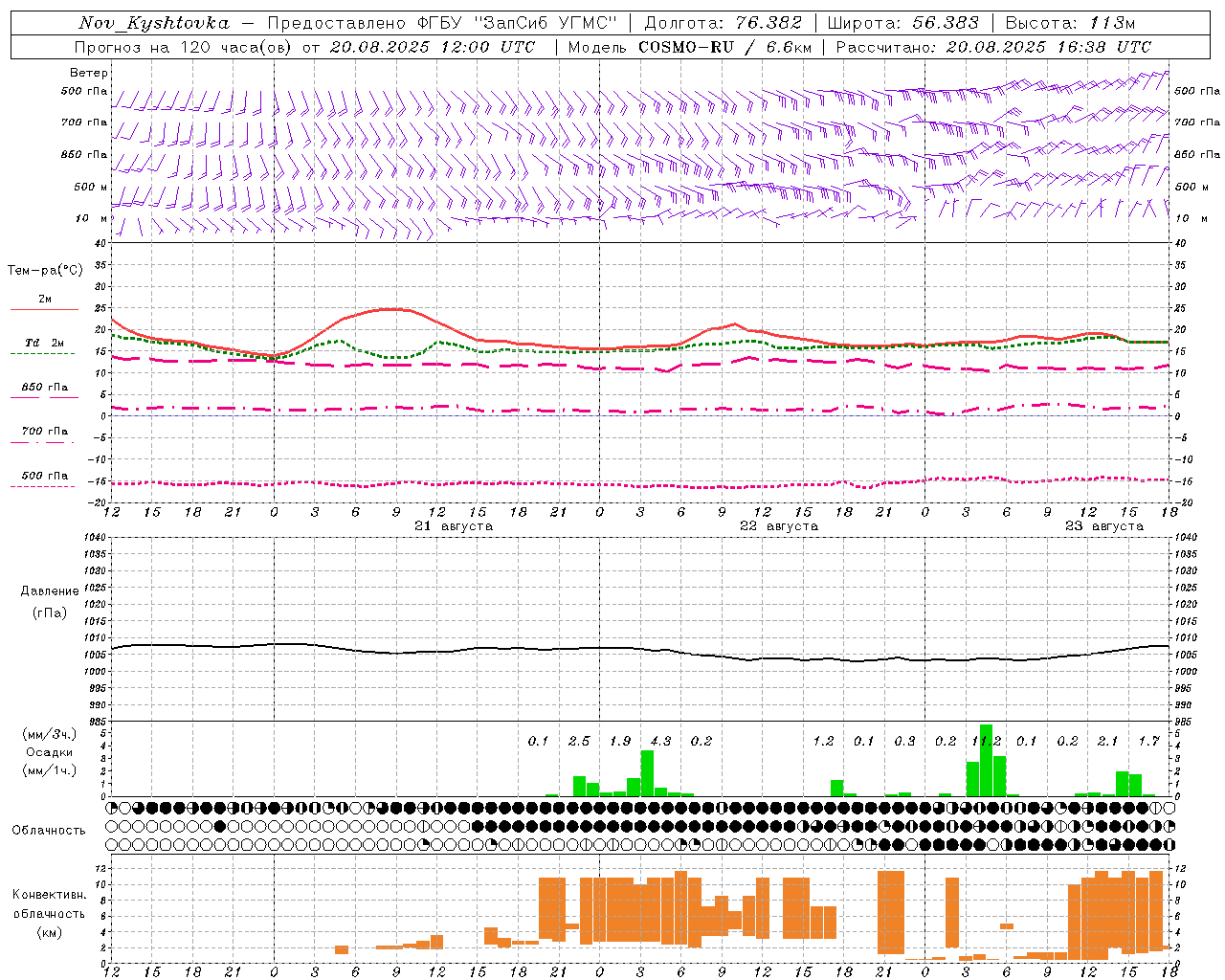Select the "(км)" unit label
The image size is (1225, 980).
tap(49, 932)
